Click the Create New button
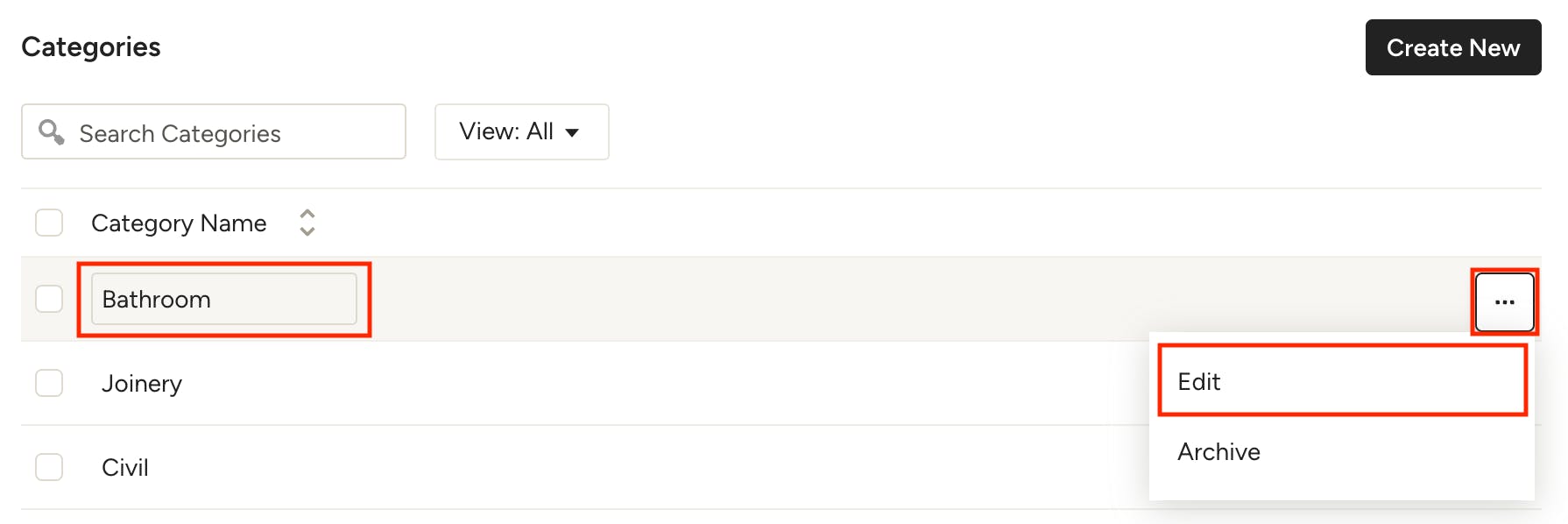 [1453, 47]
